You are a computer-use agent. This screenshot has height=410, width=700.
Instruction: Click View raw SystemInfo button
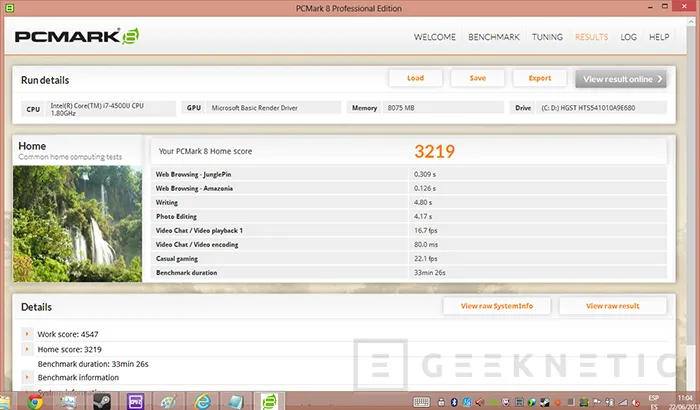(497, 306)
